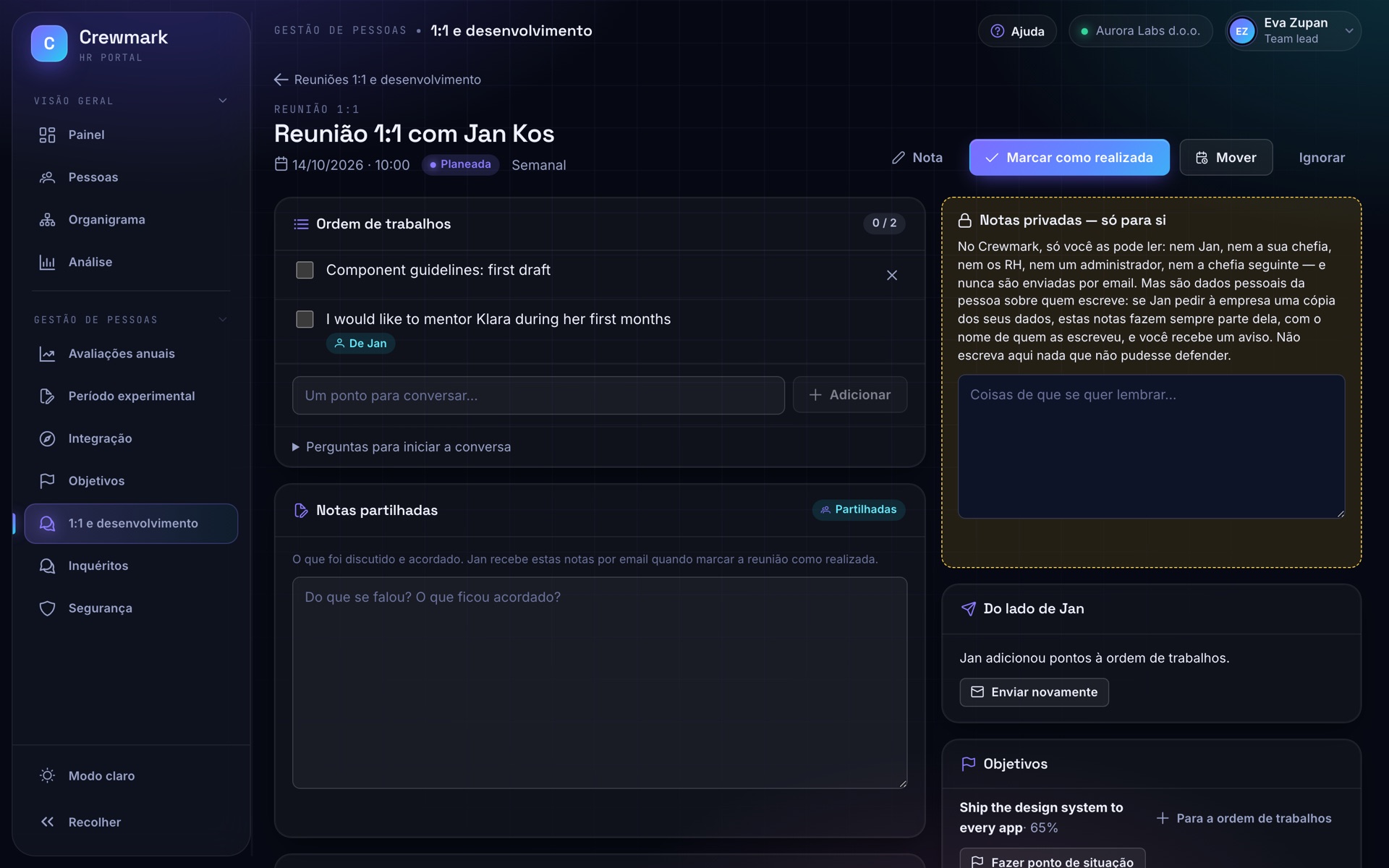Open Análise in the sidebar

pyautogui.click(x=131, y=262)
